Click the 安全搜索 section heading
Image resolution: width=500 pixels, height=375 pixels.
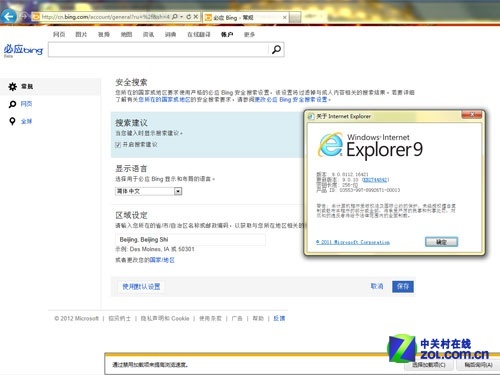pyautogui.click(x=131, y=82)
